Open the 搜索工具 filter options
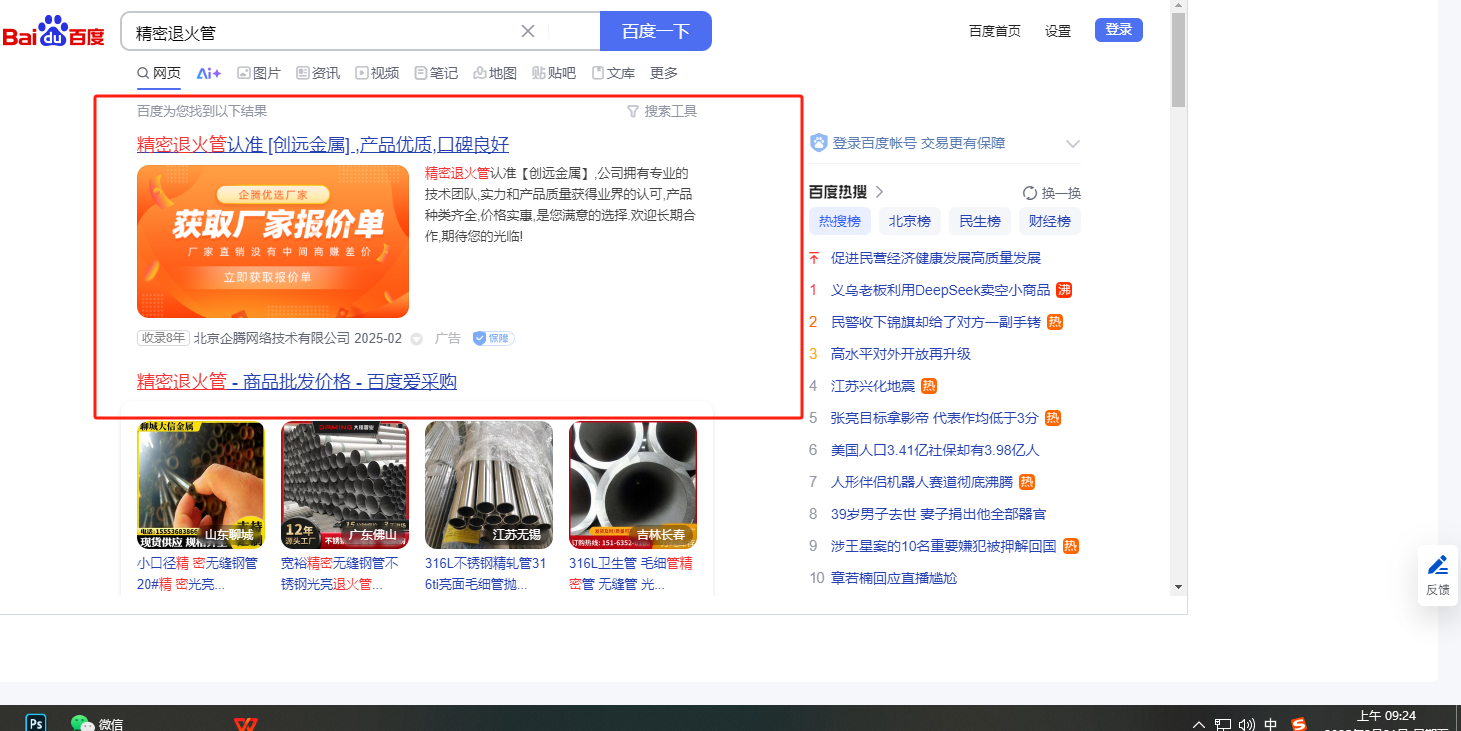1461x731 pixels. pyautogui.click(x=661, y=111)
